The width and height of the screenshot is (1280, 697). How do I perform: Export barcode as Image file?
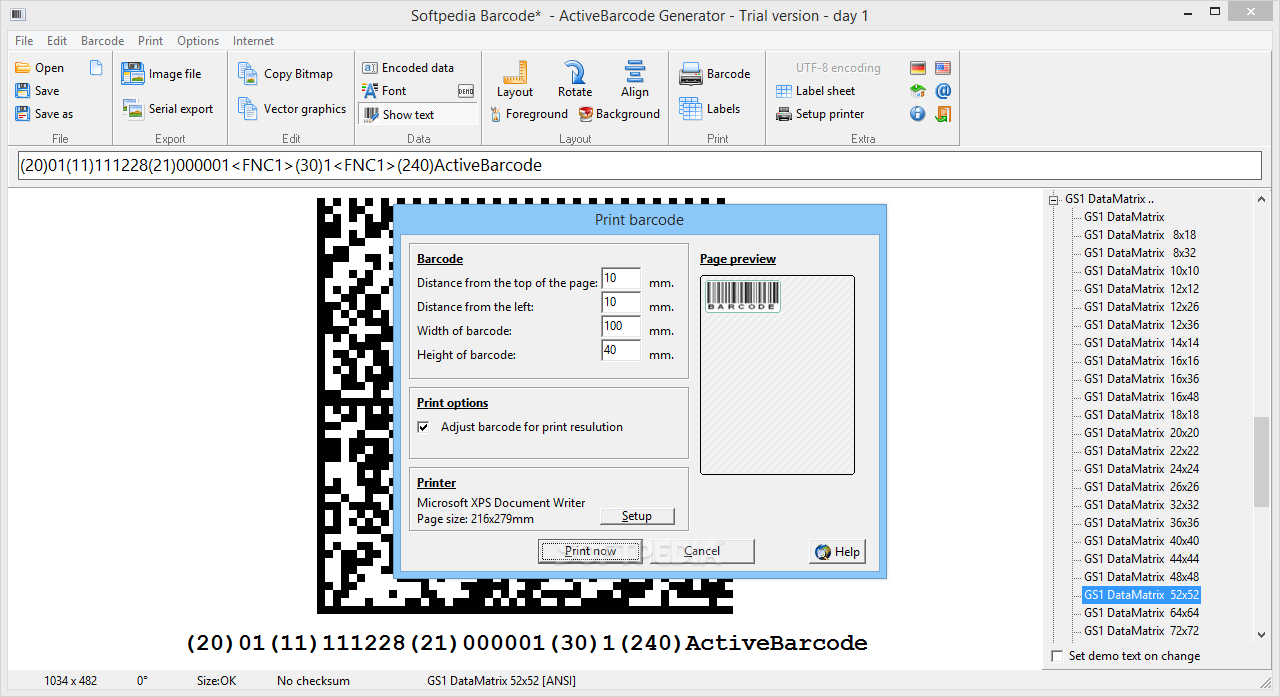pos(162,74)
